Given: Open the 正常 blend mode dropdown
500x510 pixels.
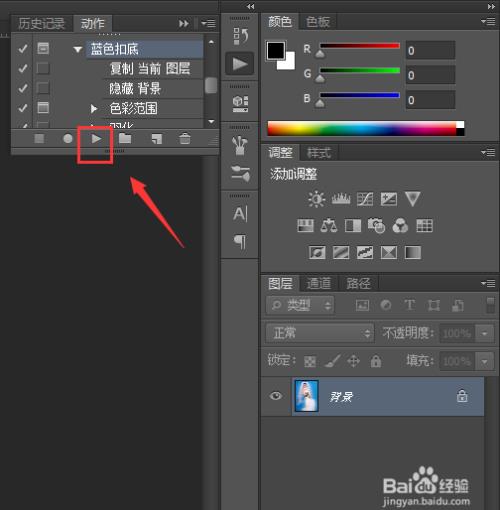Looking at the screenshot, I should pyautogui.click(x=320, y=333).
